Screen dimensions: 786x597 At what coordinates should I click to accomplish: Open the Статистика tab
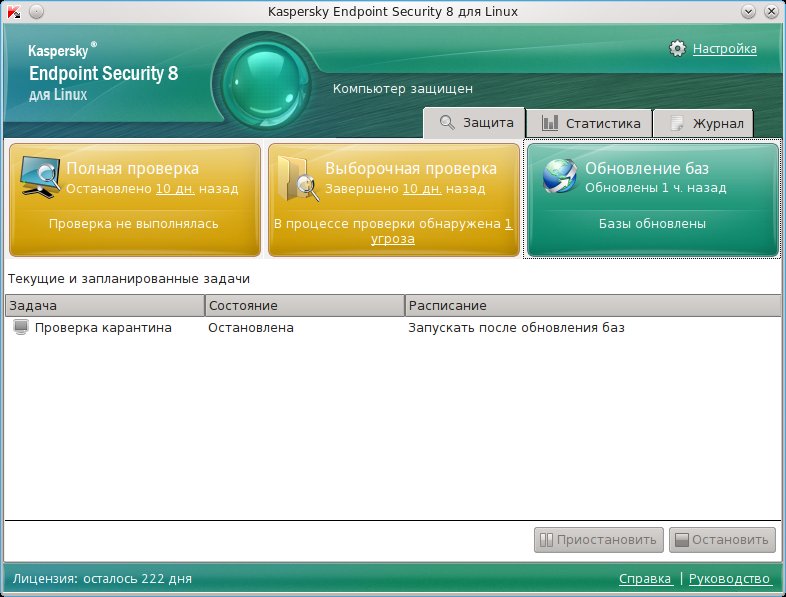tap(589, 123)
